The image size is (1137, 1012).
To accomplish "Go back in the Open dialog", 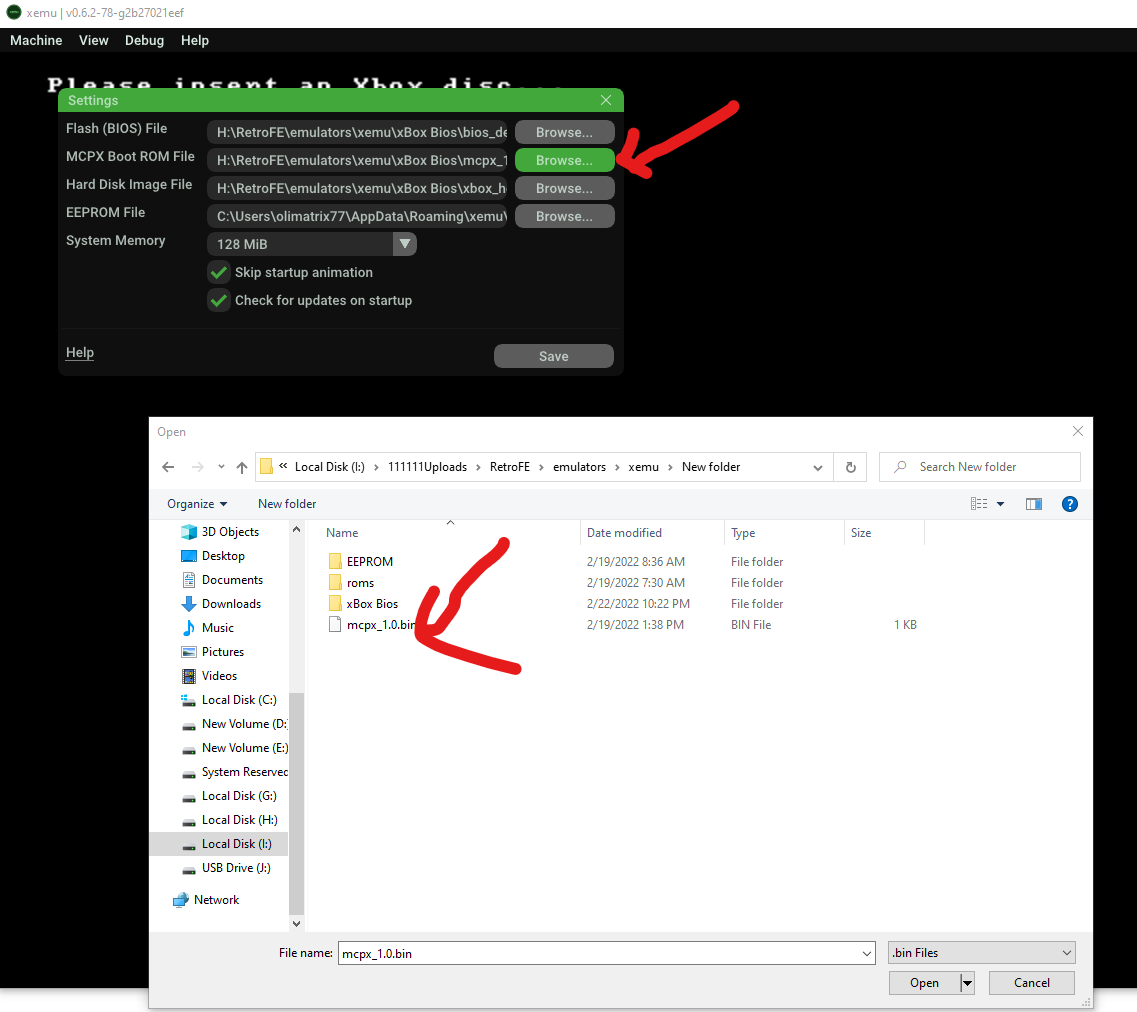I will pos(168,467).
